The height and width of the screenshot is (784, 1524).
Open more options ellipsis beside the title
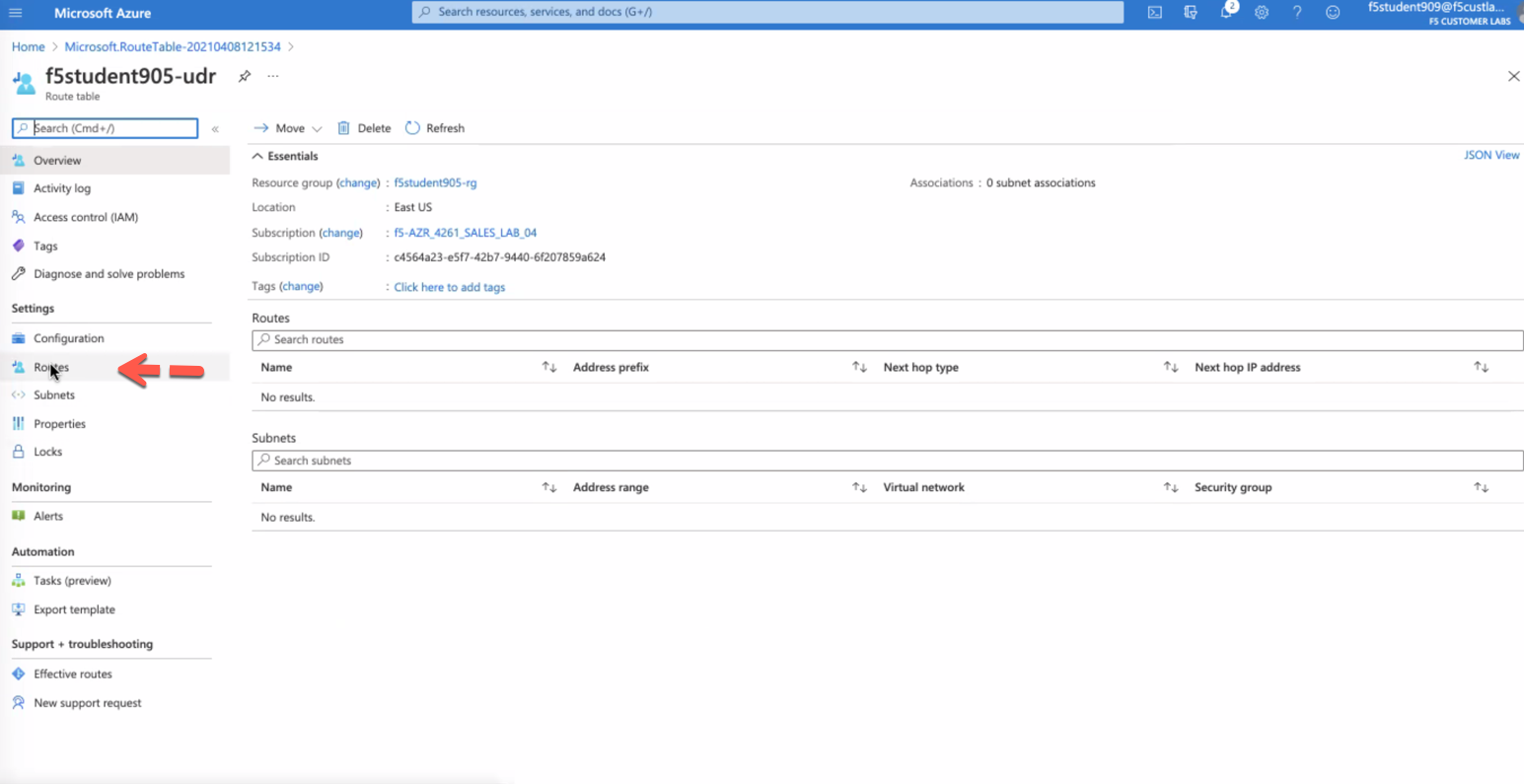[x=273, y=76]
